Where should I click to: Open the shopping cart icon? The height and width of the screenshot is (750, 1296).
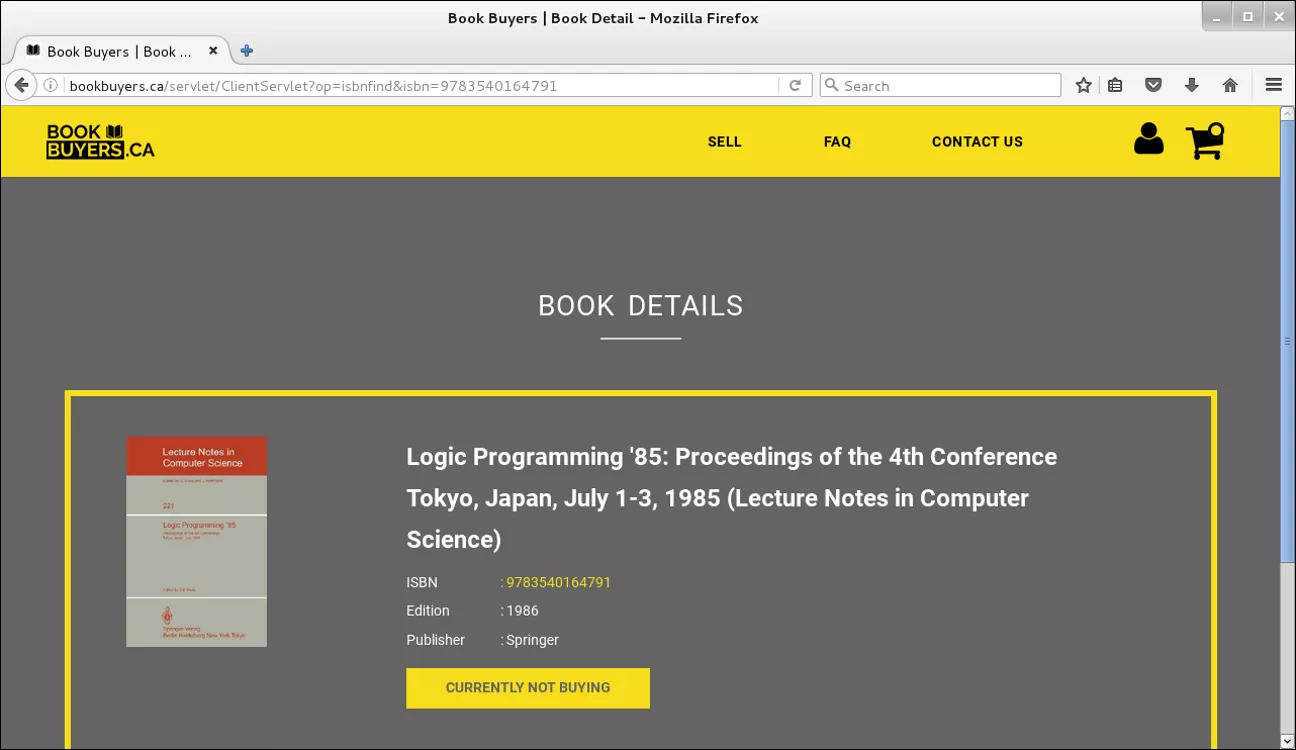1205,141
